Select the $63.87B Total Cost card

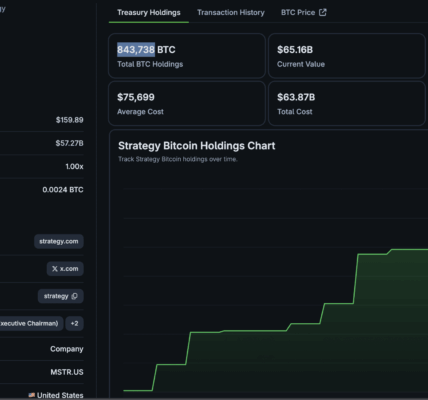347,103
